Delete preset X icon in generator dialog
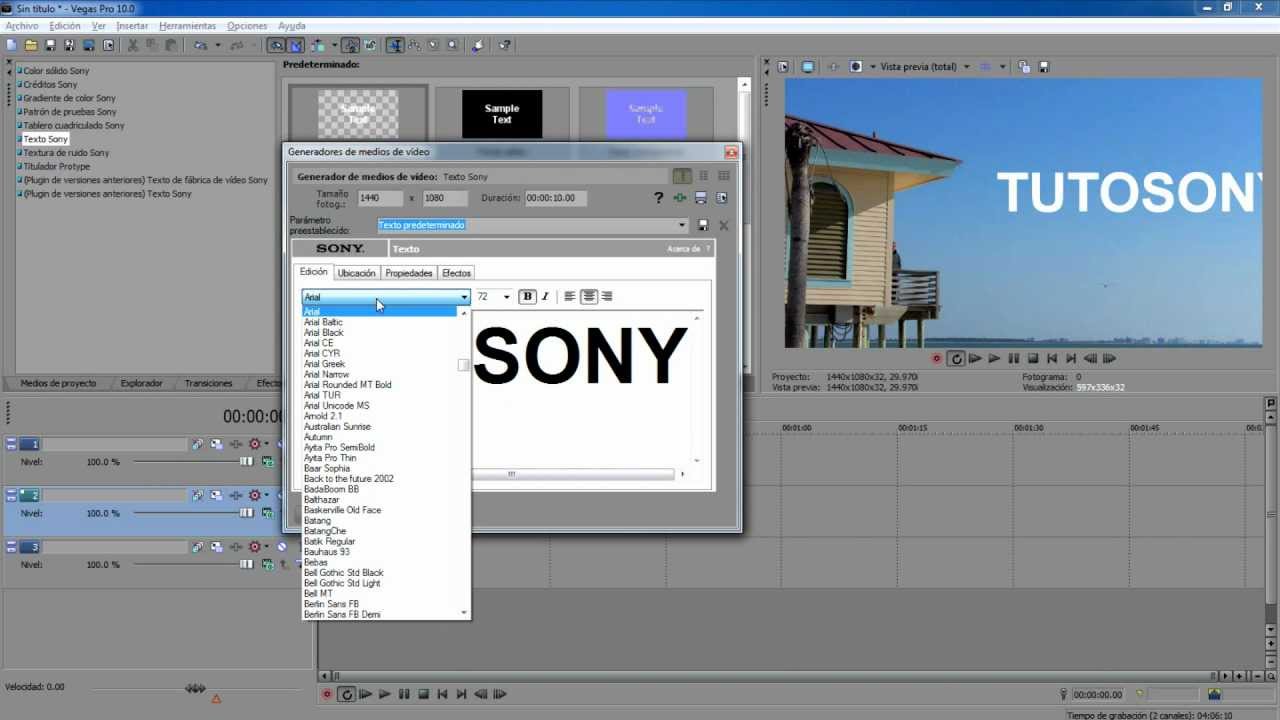 coord(723,226)
